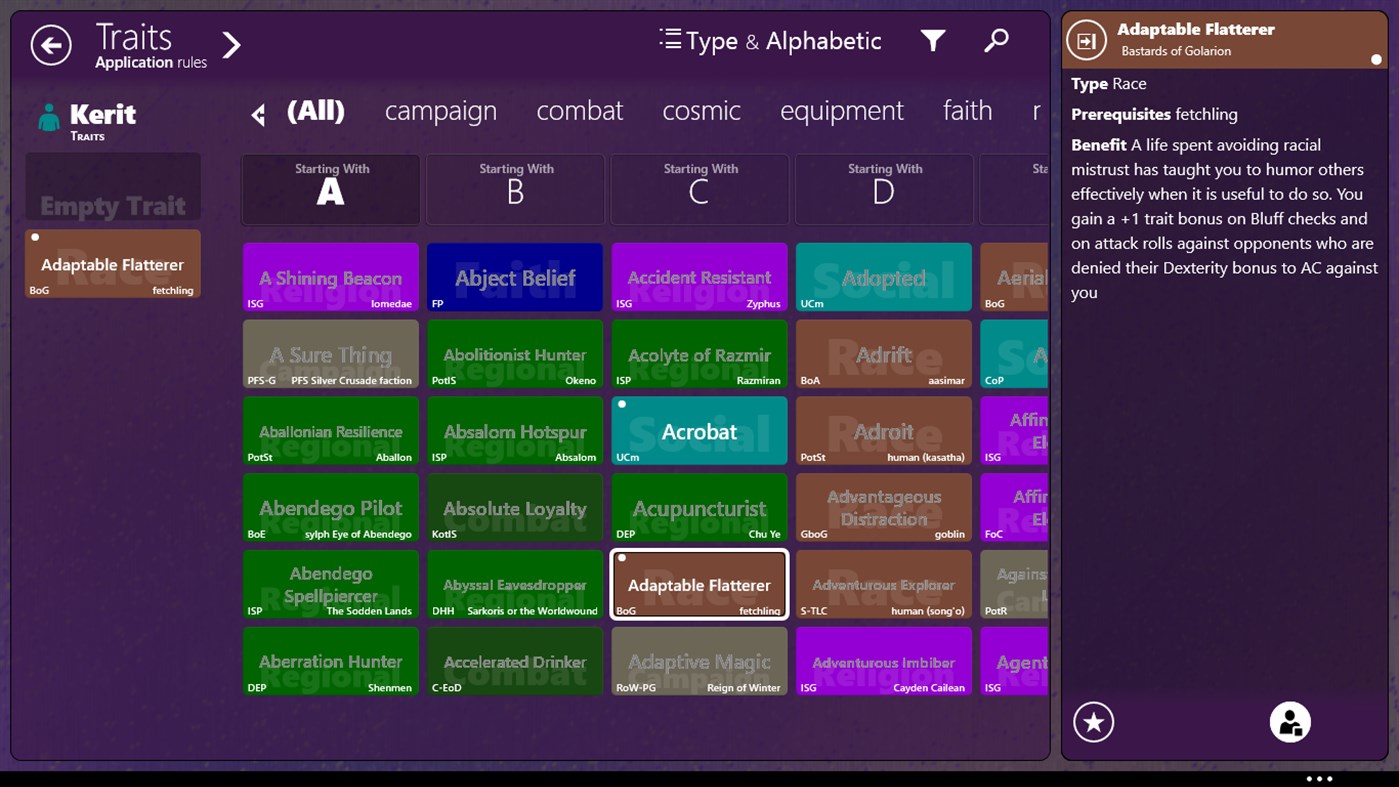Open the trait search tool
This screenshot has width=1399, height=787.
pyautogui.click(x=996, y=40)
